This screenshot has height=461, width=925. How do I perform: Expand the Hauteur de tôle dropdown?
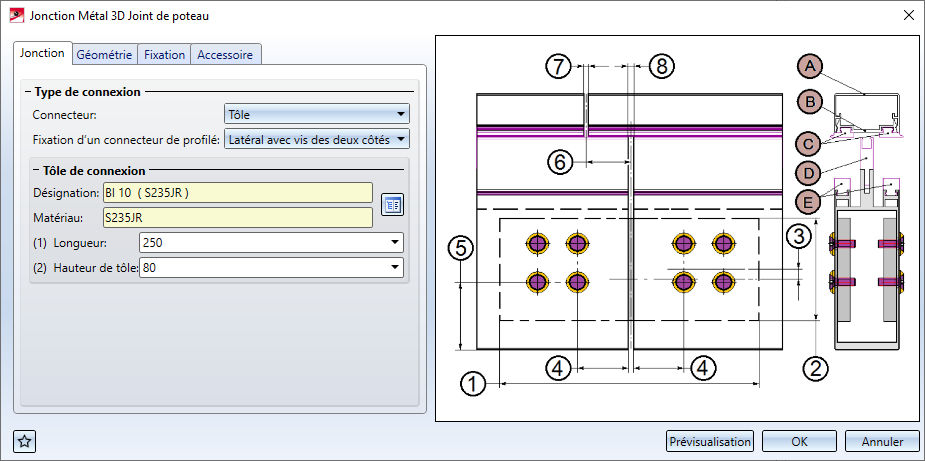[x=271, y=267]
